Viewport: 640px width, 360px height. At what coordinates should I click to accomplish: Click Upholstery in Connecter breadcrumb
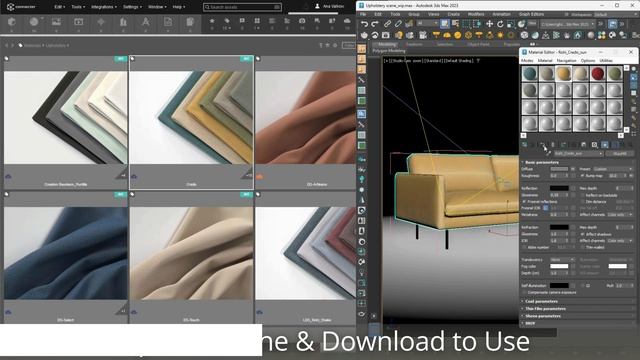pos(56,45)
